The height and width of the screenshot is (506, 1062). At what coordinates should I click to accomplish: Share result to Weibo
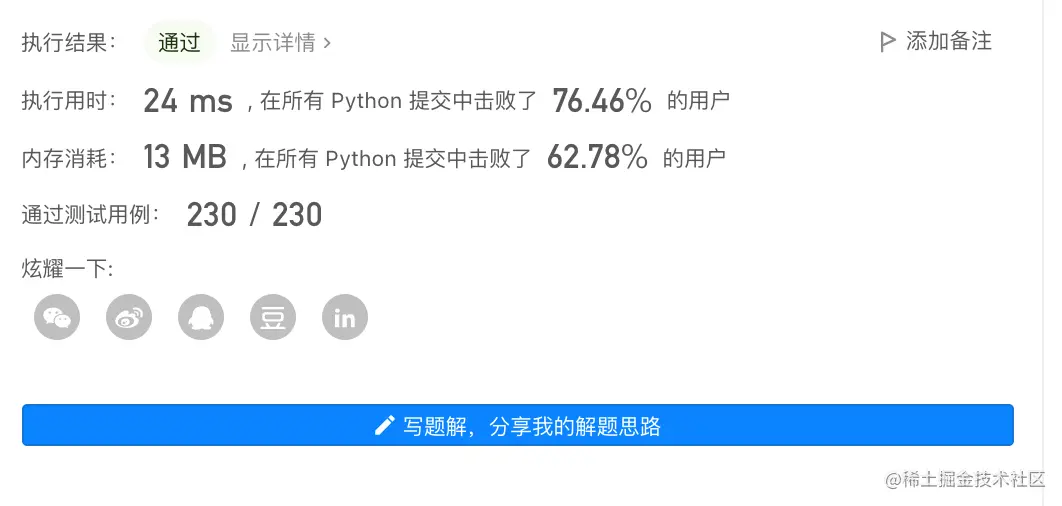click(129, 318)
